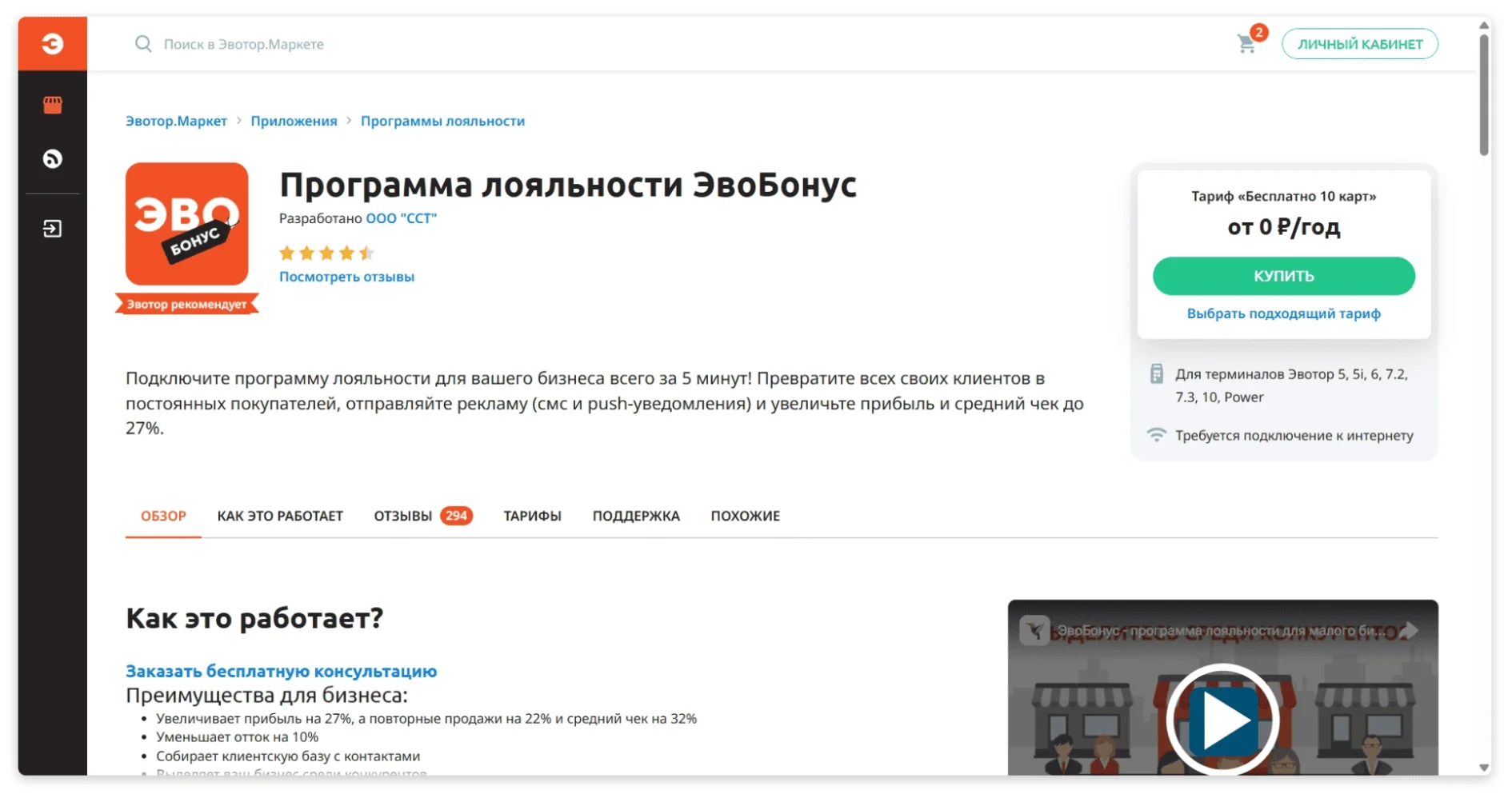Open the store icon in sidebar
Screen dimensions: 1512x794
53,105
